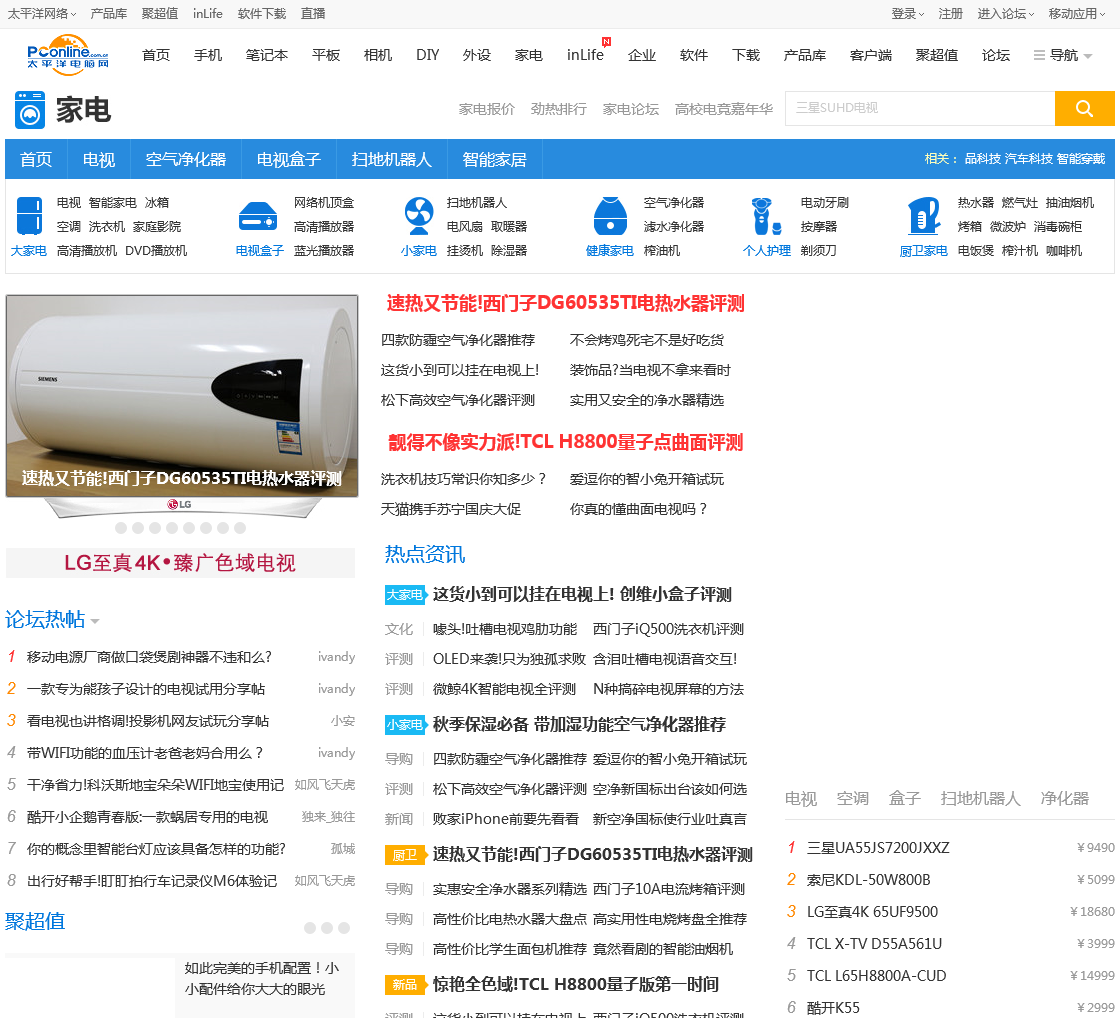Click the 导航 hamburger menu icon

tap(1039, 55)
